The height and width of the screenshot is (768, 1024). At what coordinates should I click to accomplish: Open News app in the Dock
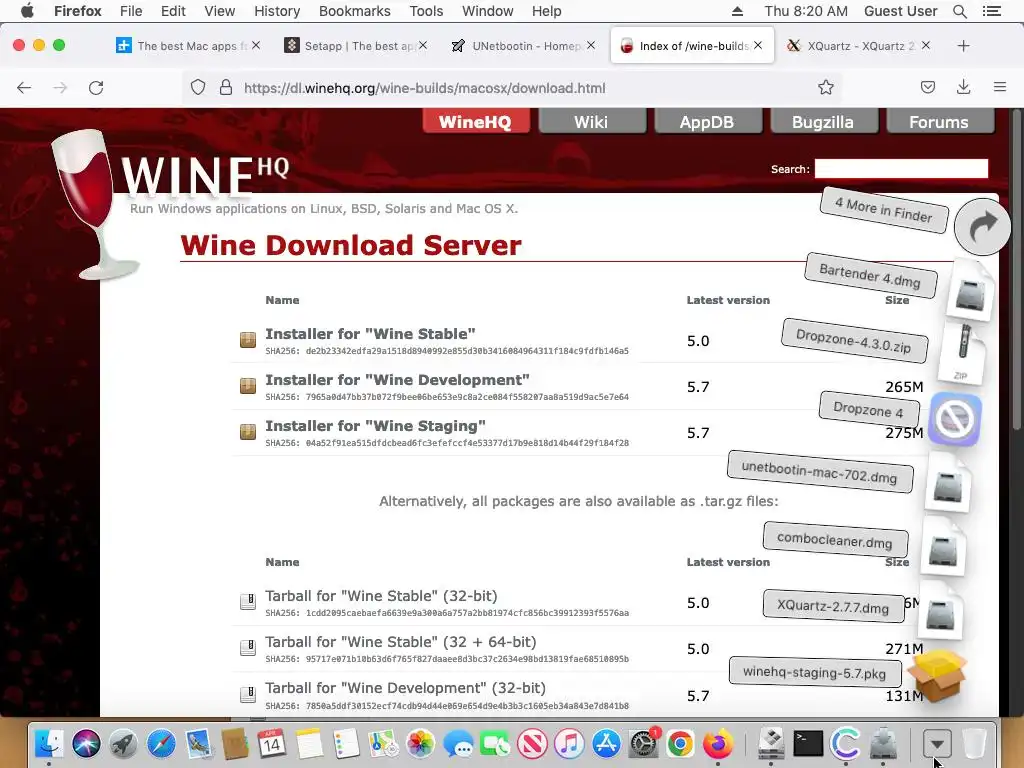tap(532, 743)
